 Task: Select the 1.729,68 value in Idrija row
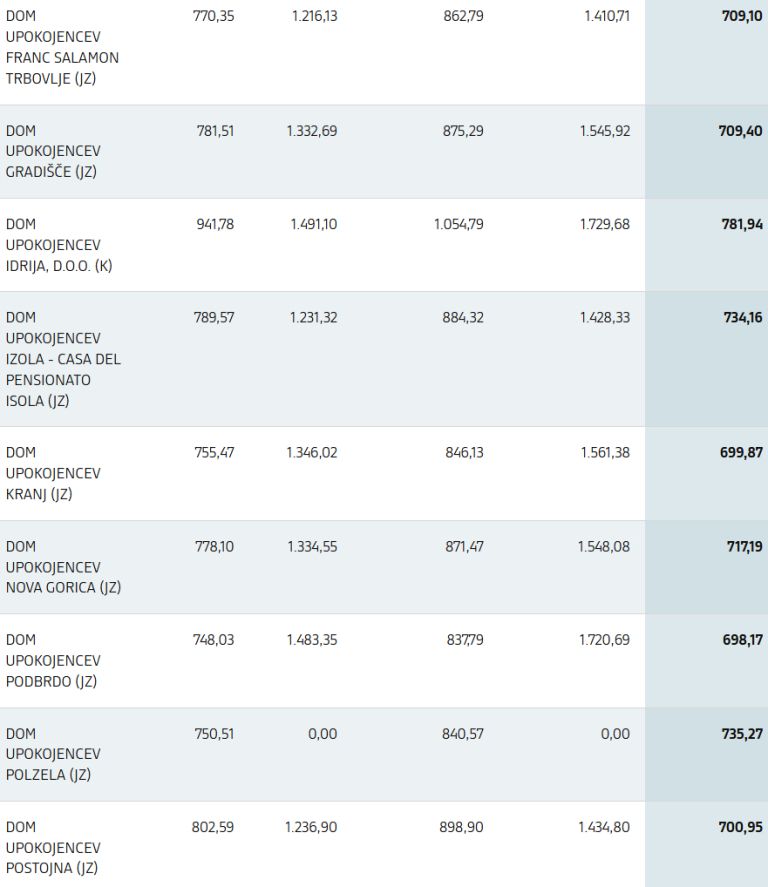pyautogui.click(x=604, y=224)
